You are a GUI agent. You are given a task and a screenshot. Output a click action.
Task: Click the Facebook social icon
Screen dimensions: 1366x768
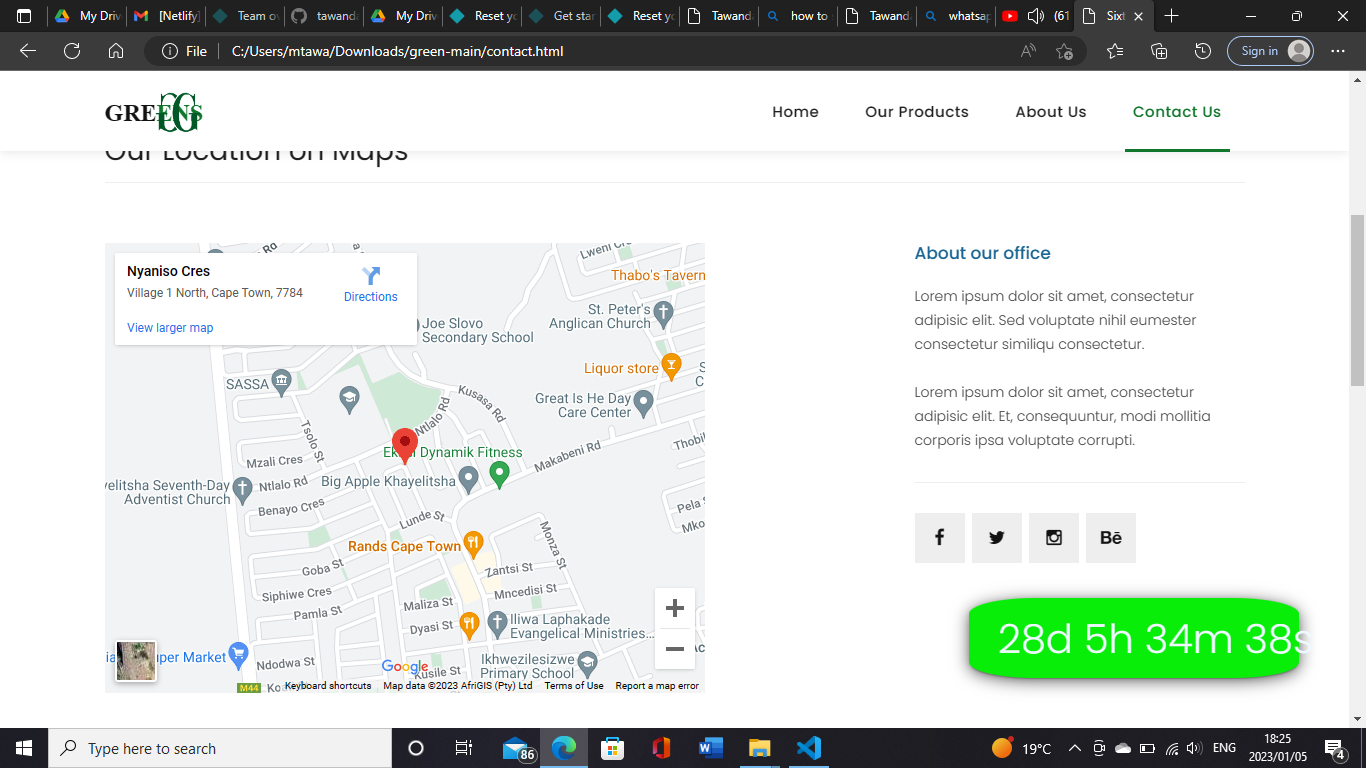pos(939,538)
